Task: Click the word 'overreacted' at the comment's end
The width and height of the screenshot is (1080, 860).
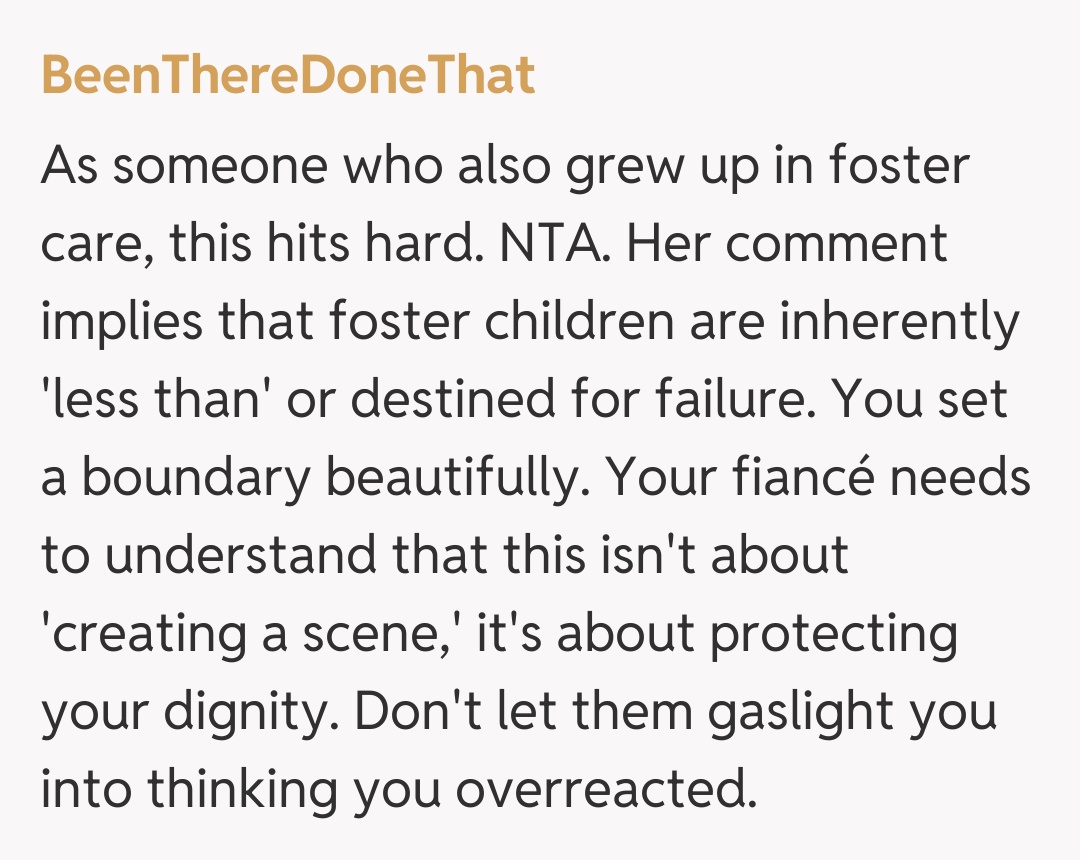Action: [600, 790]
